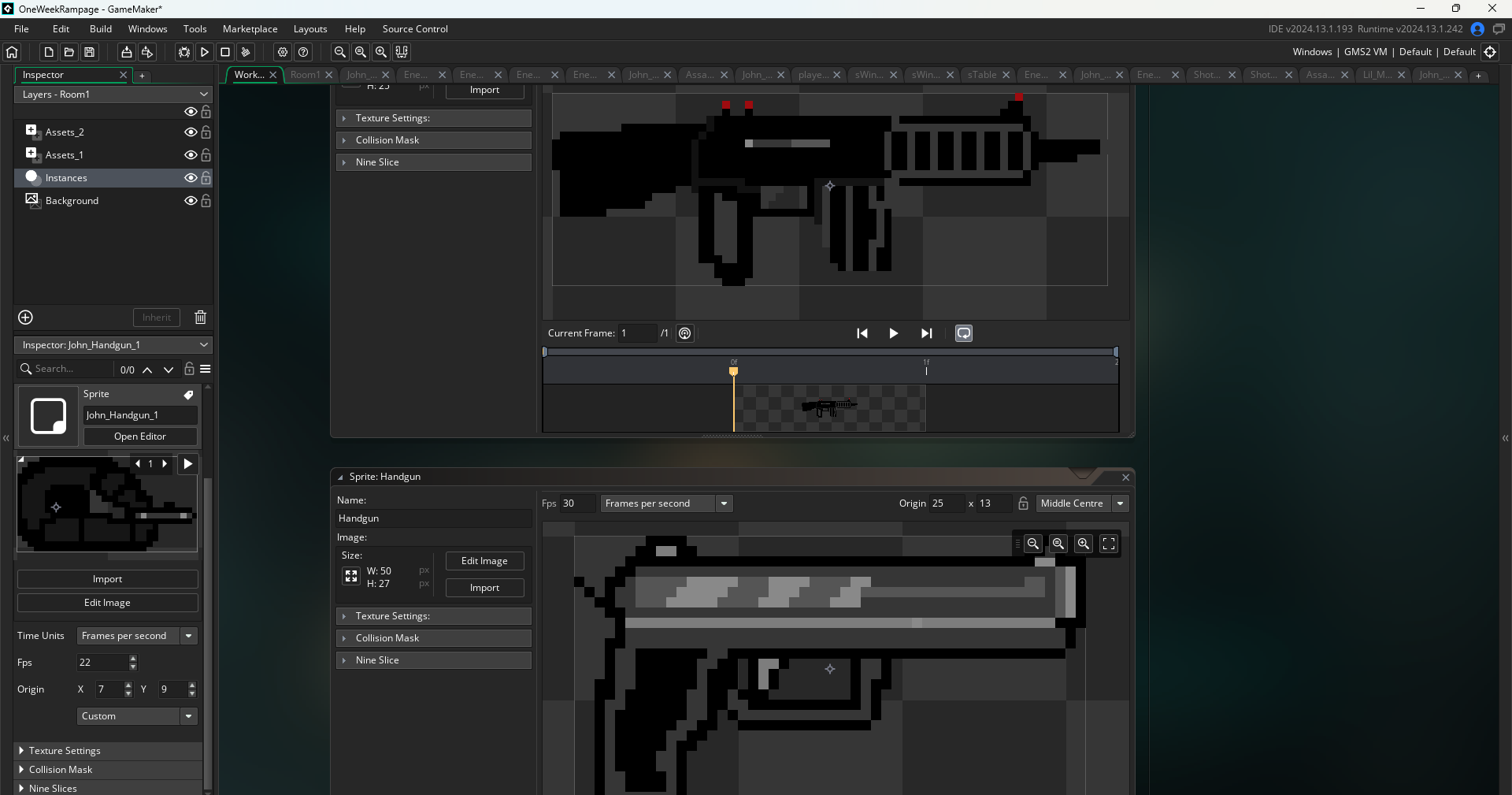Image resolution: width=1512 pixels, height=795 pixels.
Task: Click Edit Image in the Inspector panel
Action: click(107, 603)
